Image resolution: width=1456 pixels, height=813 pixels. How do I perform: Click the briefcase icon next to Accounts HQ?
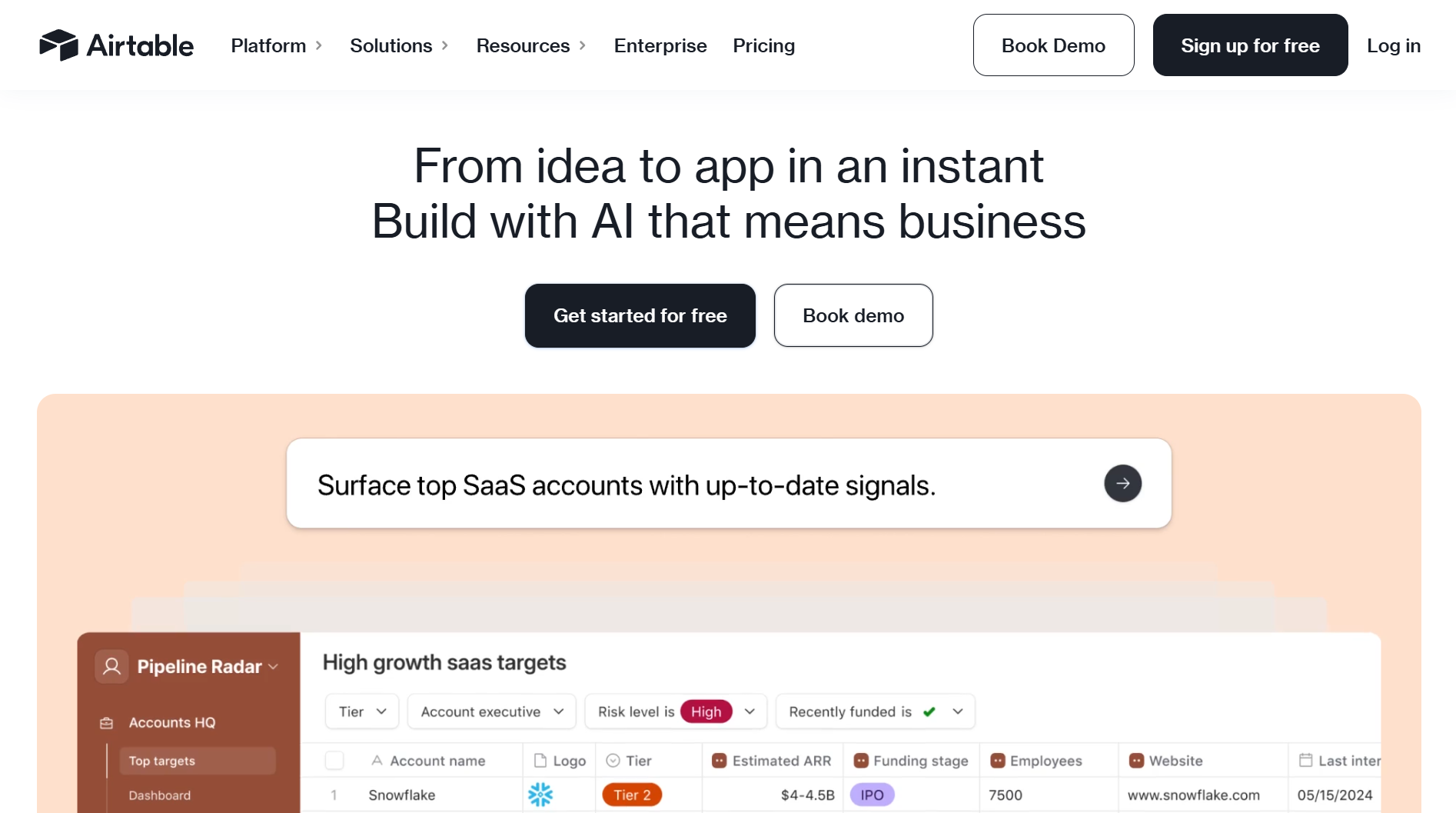pyautogui.click(x=105, y=722)
